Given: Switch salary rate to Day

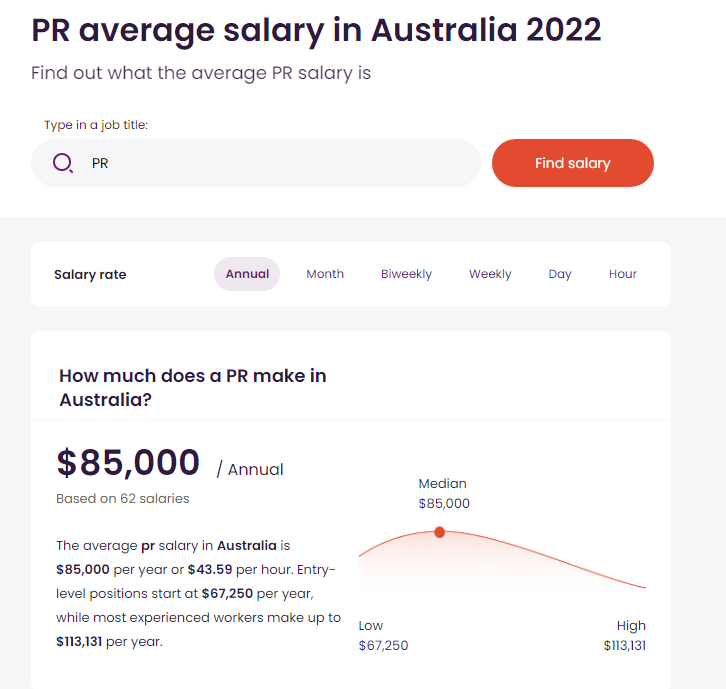Looking at the screenshot, I should [x=560, y=274].
